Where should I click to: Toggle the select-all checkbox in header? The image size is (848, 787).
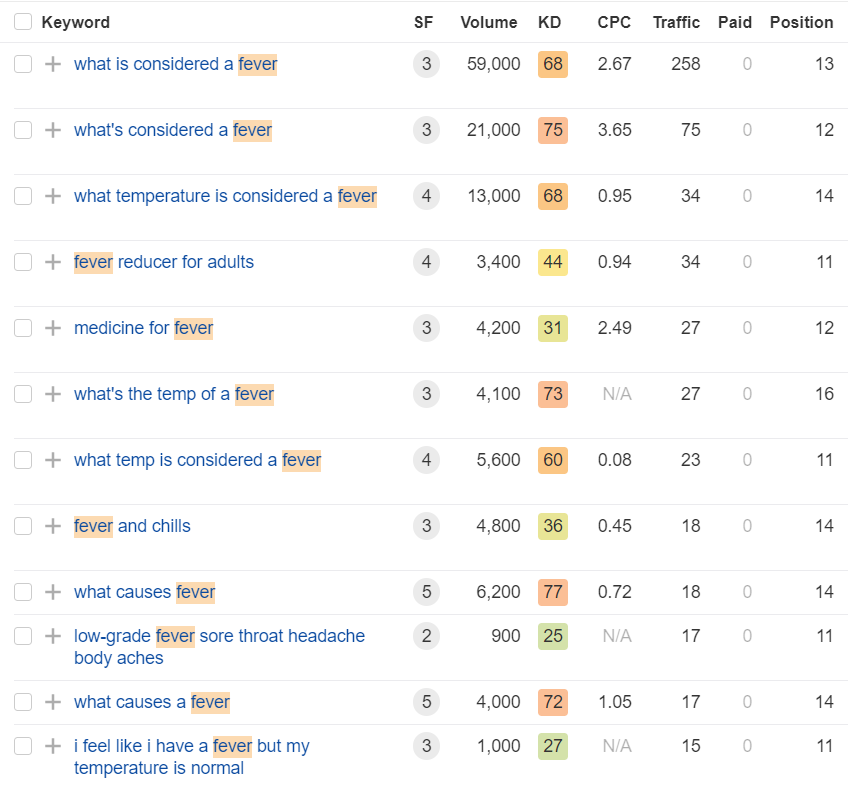pyautogui.click(x=23, y=22)
